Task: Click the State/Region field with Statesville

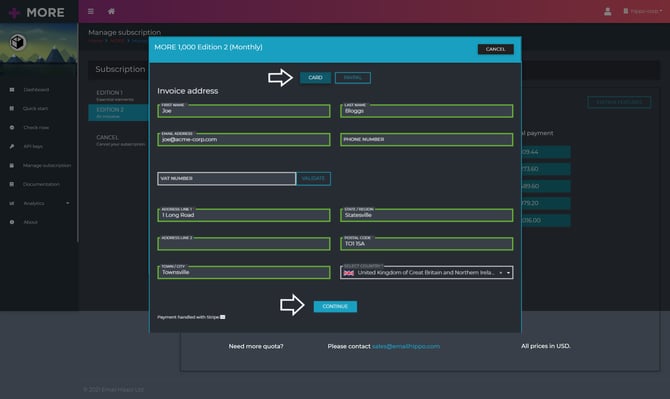Action: point(426,215)
